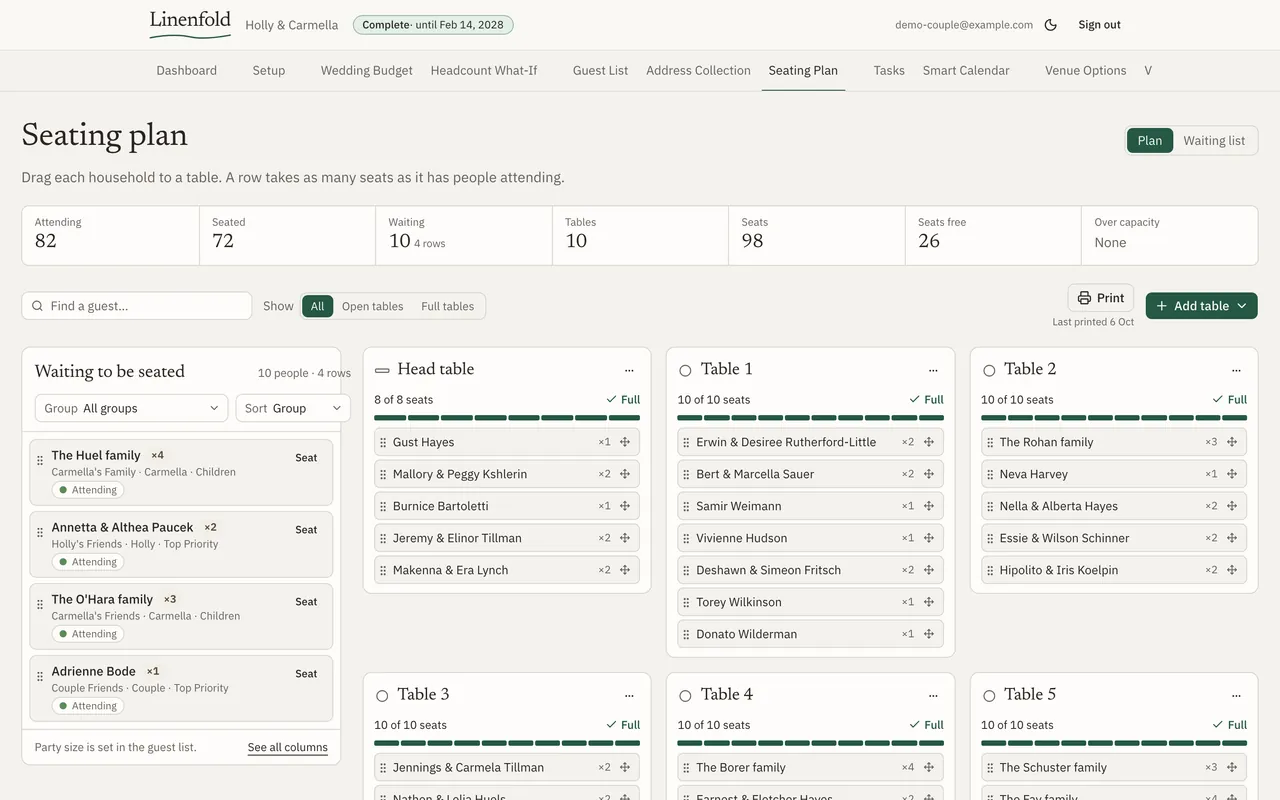Open Table 3 ellipsis menu

coord(629,695)
